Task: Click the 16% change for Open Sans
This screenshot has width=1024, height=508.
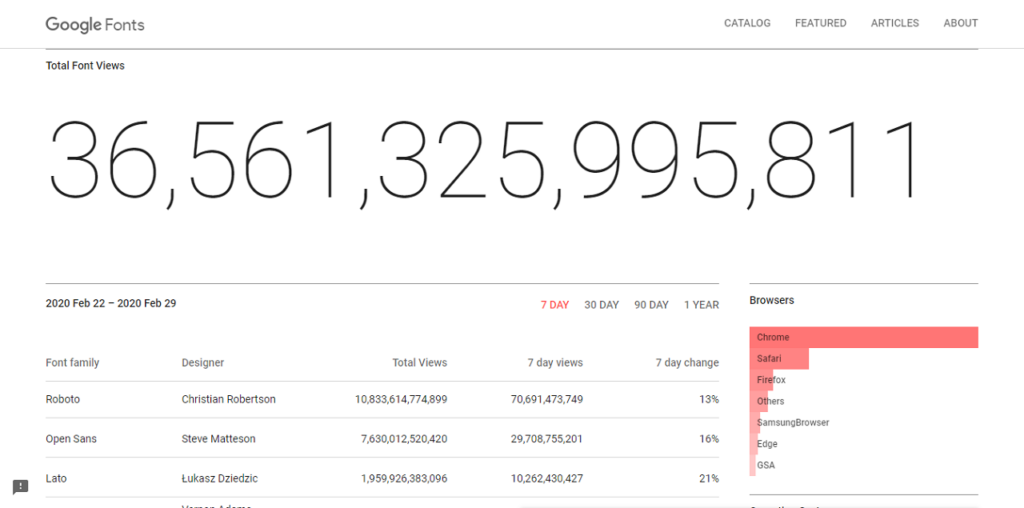Action: pos(709,439)
